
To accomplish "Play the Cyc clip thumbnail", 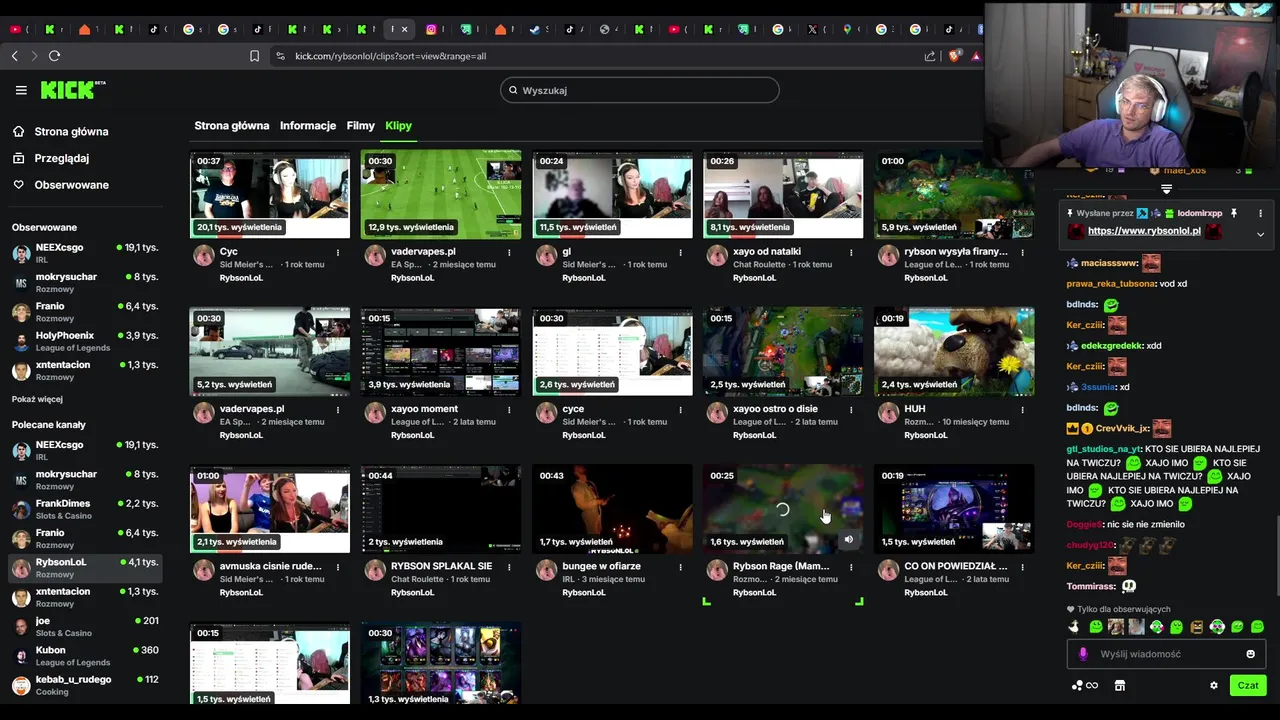I will click(270, 195).
